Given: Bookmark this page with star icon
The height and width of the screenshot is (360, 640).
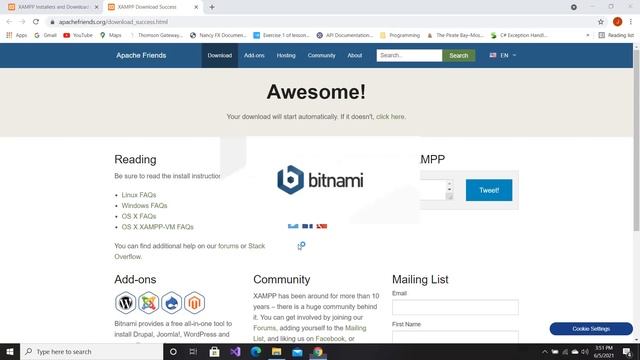Looking at the screenshot, I should (601, 22).
